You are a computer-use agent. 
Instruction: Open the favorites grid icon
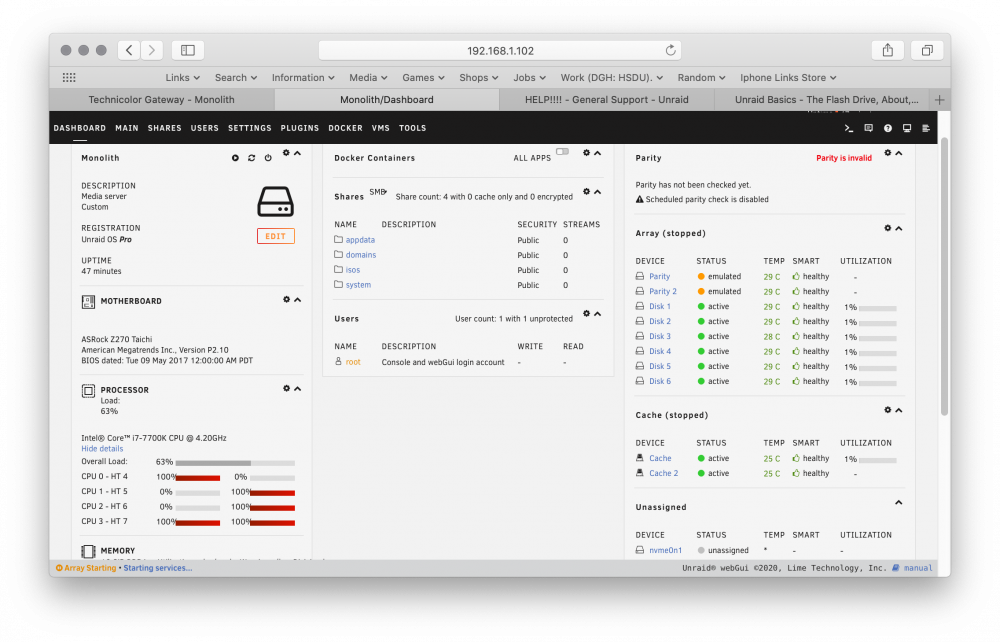[x=69, y=77]
